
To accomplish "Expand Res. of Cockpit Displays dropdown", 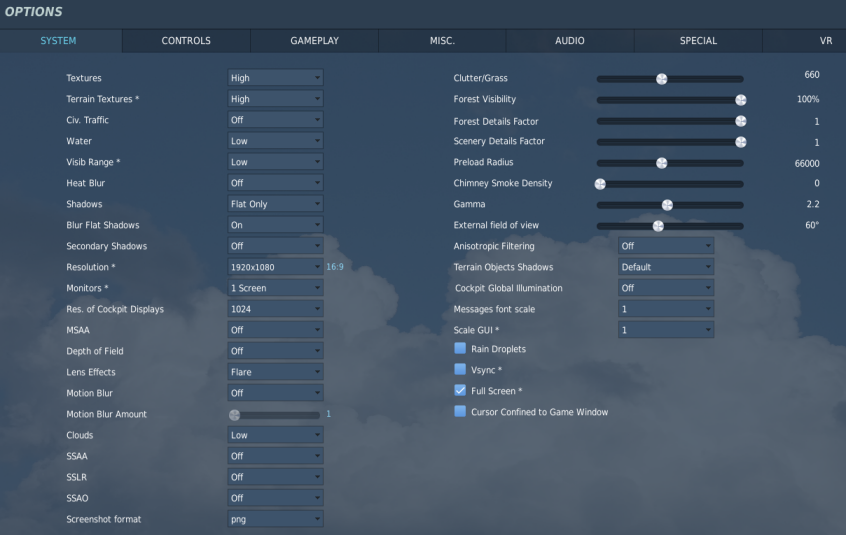I will (x=275, y=309).
